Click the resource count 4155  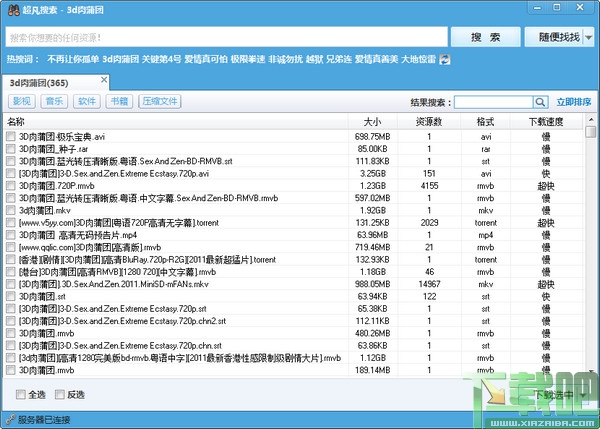click(x=429, y=186)
